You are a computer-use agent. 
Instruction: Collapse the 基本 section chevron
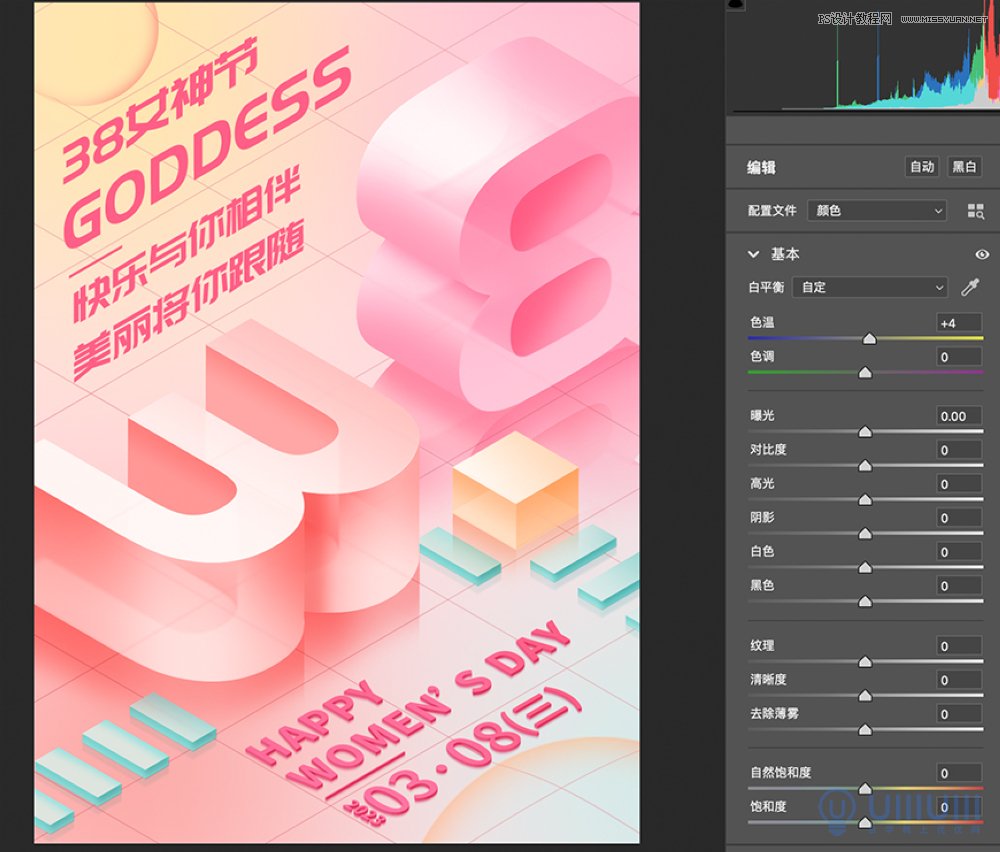click(x=754, y=254)
